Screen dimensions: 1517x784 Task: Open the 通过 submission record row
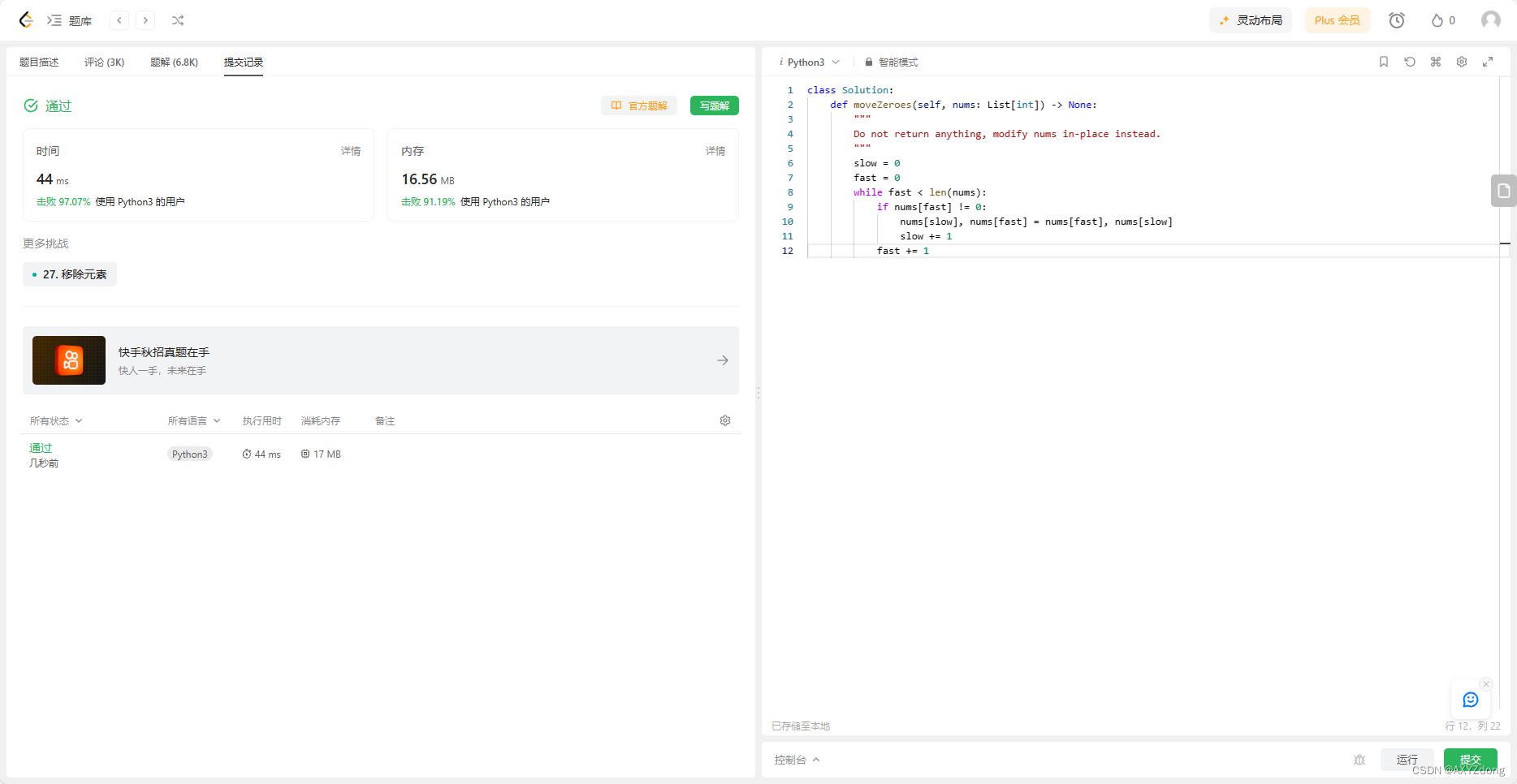(380, 454)
